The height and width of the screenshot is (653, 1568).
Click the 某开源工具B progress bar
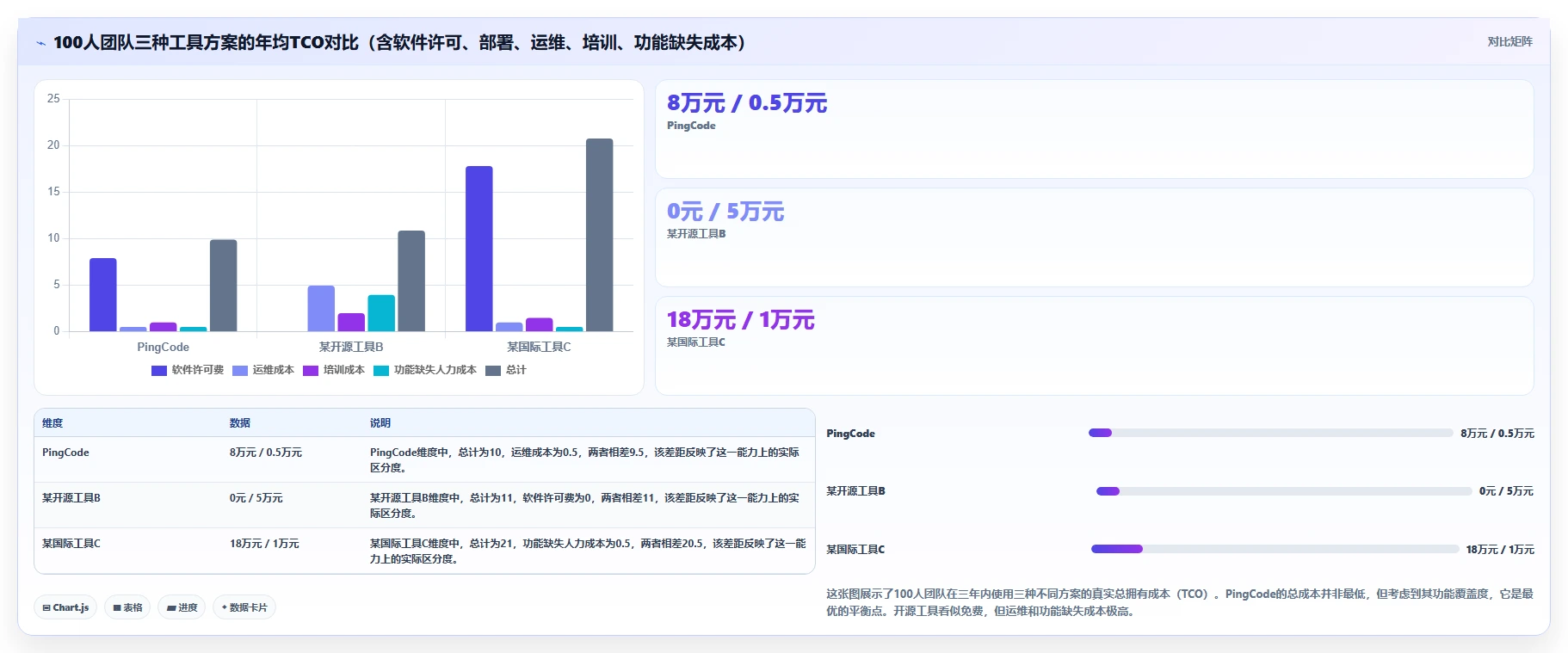[1284, 491]
